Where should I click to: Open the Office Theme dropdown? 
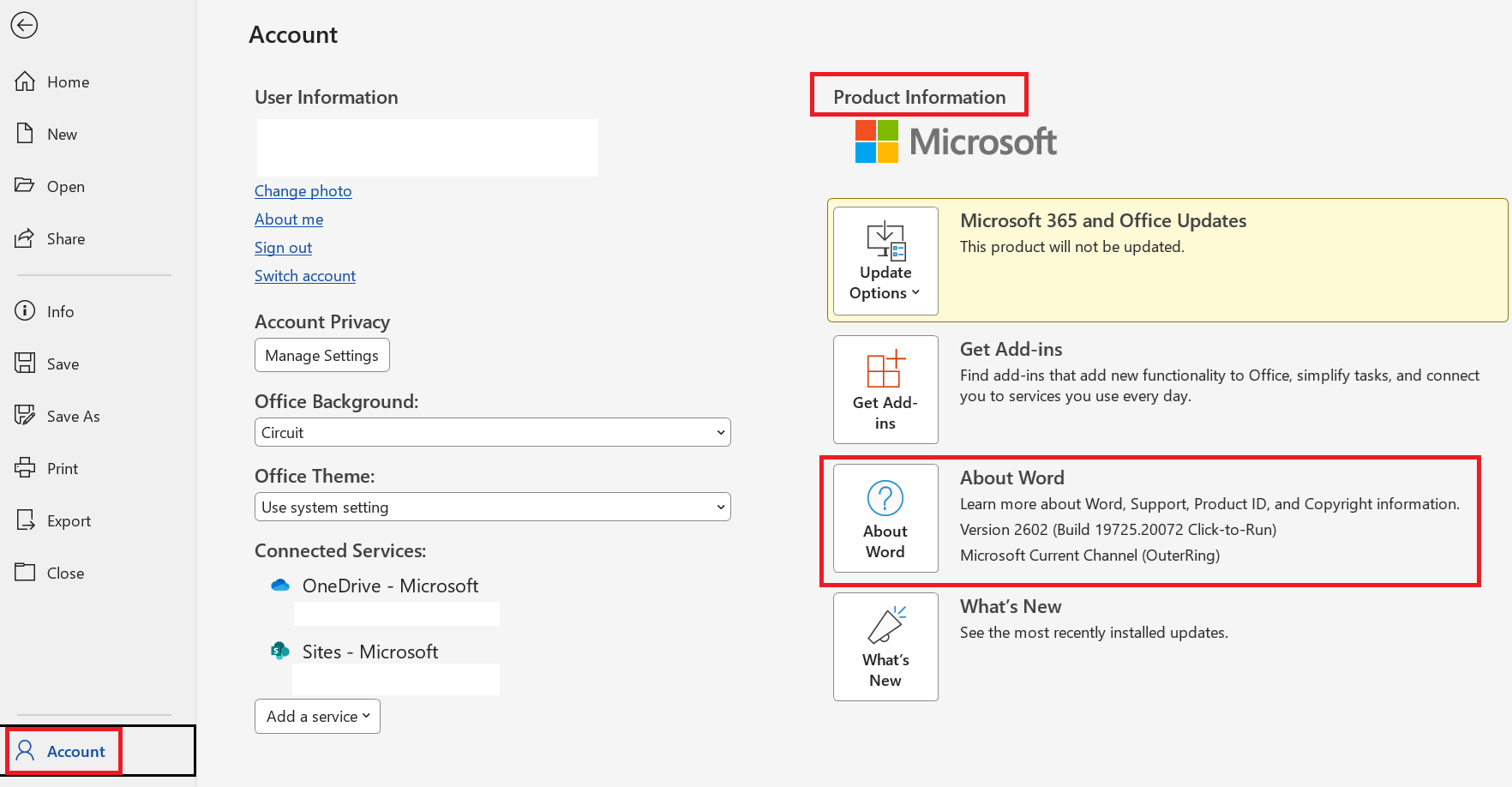point(493,507)
